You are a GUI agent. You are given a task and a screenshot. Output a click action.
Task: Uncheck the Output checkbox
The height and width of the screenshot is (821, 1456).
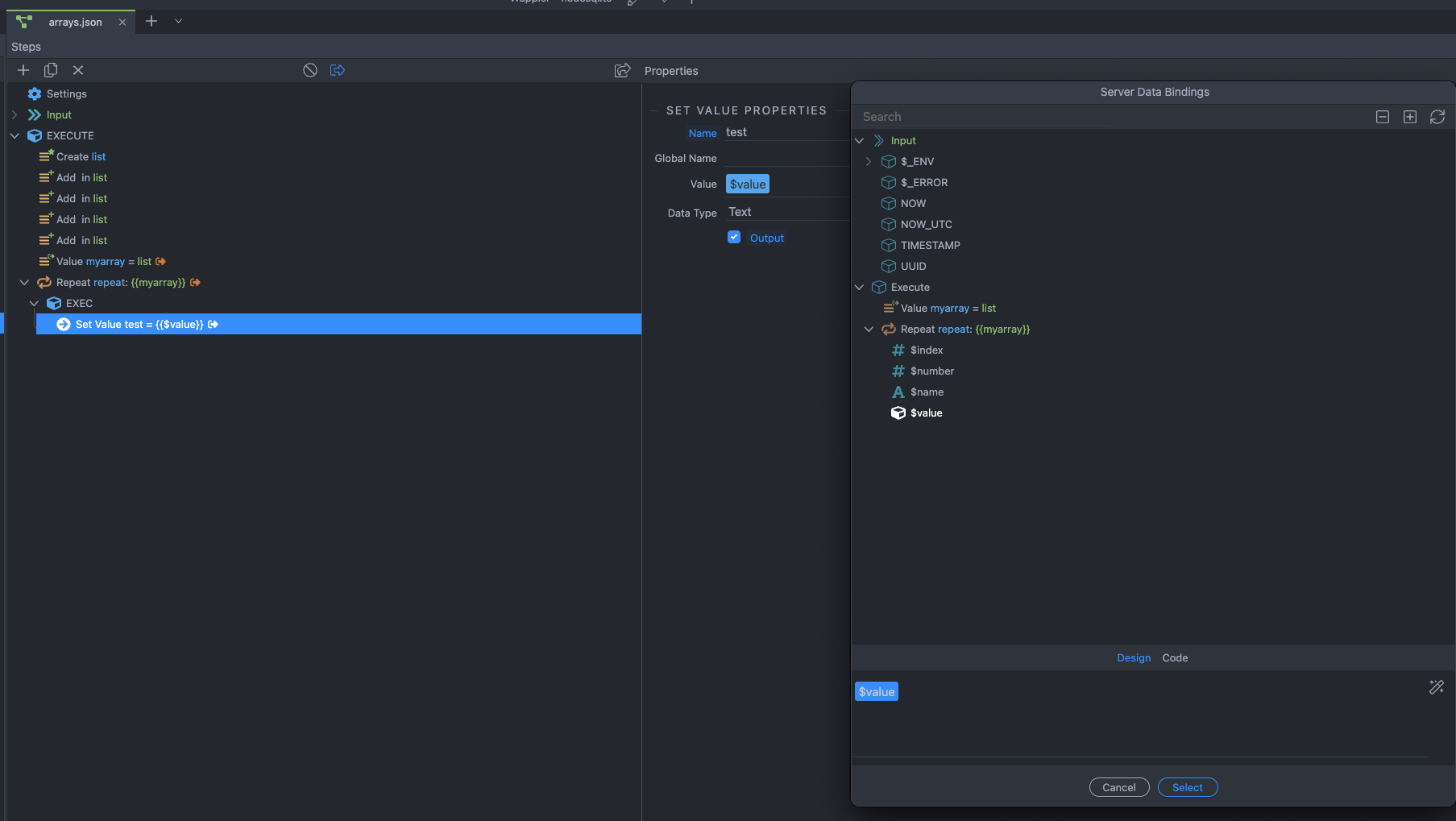pyautogui.click(x=734, y=237)
